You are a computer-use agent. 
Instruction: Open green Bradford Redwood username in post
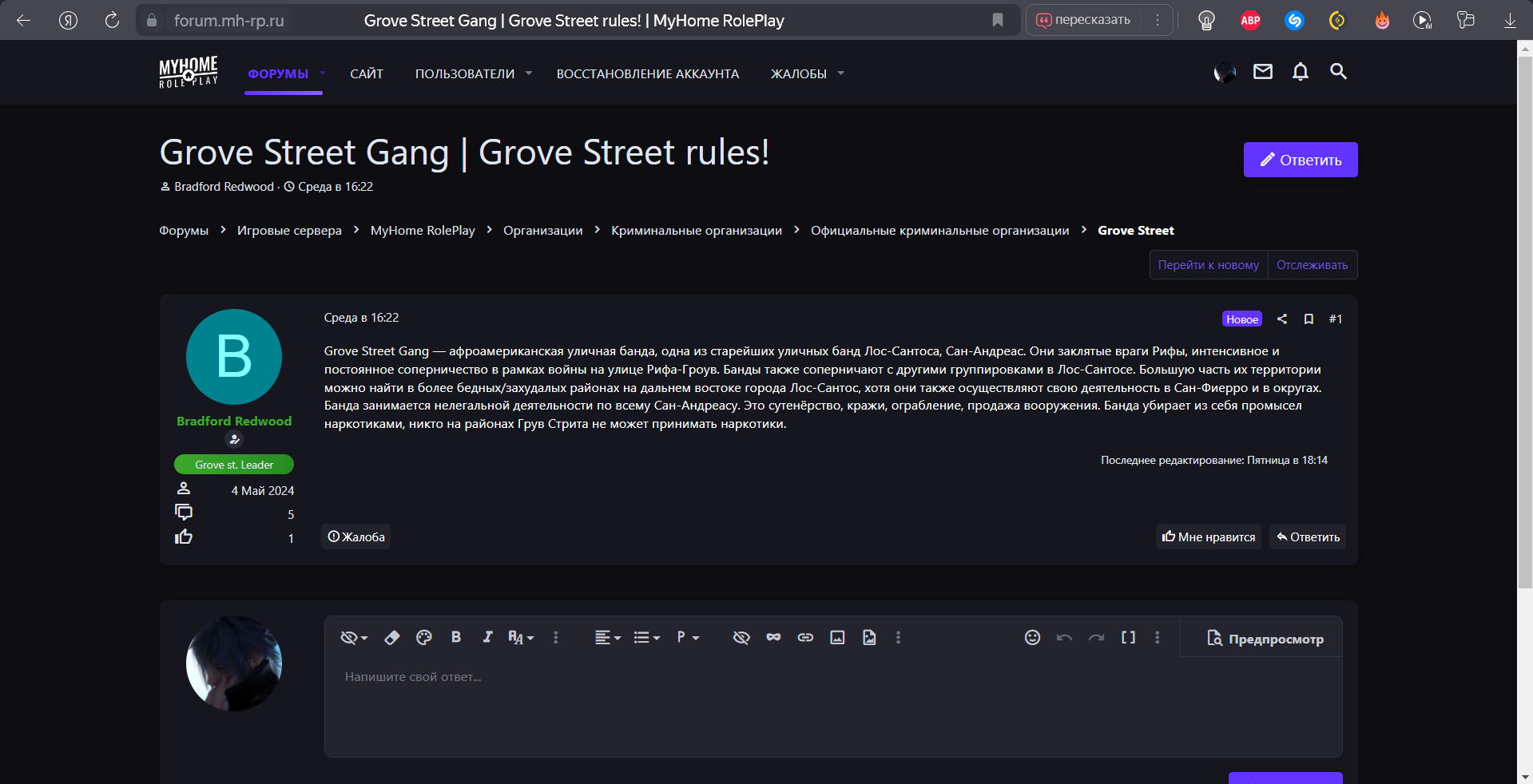[x=234, y=422]
